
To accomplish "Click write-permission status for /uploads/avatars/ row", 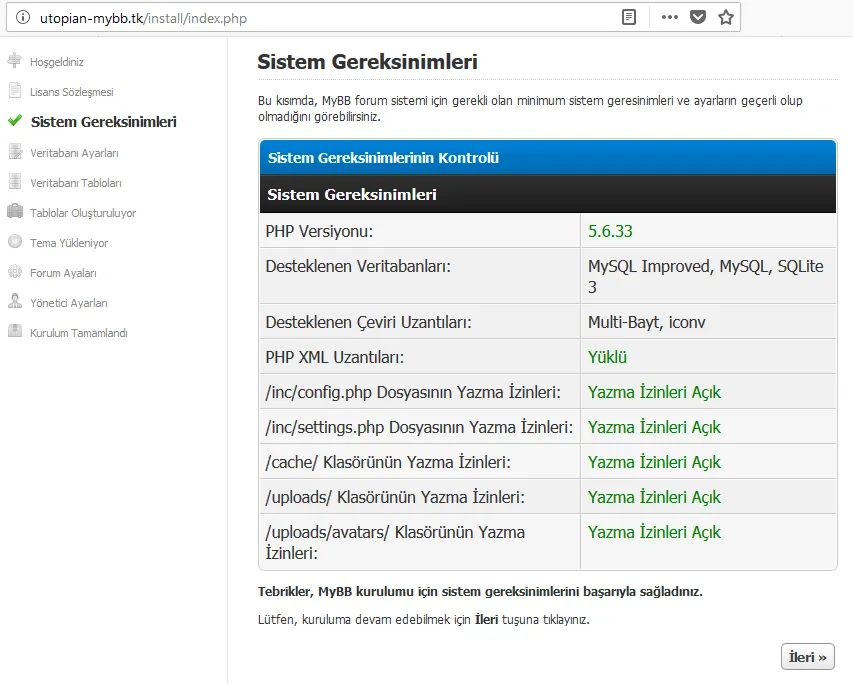I will click(x=654, y=532).
